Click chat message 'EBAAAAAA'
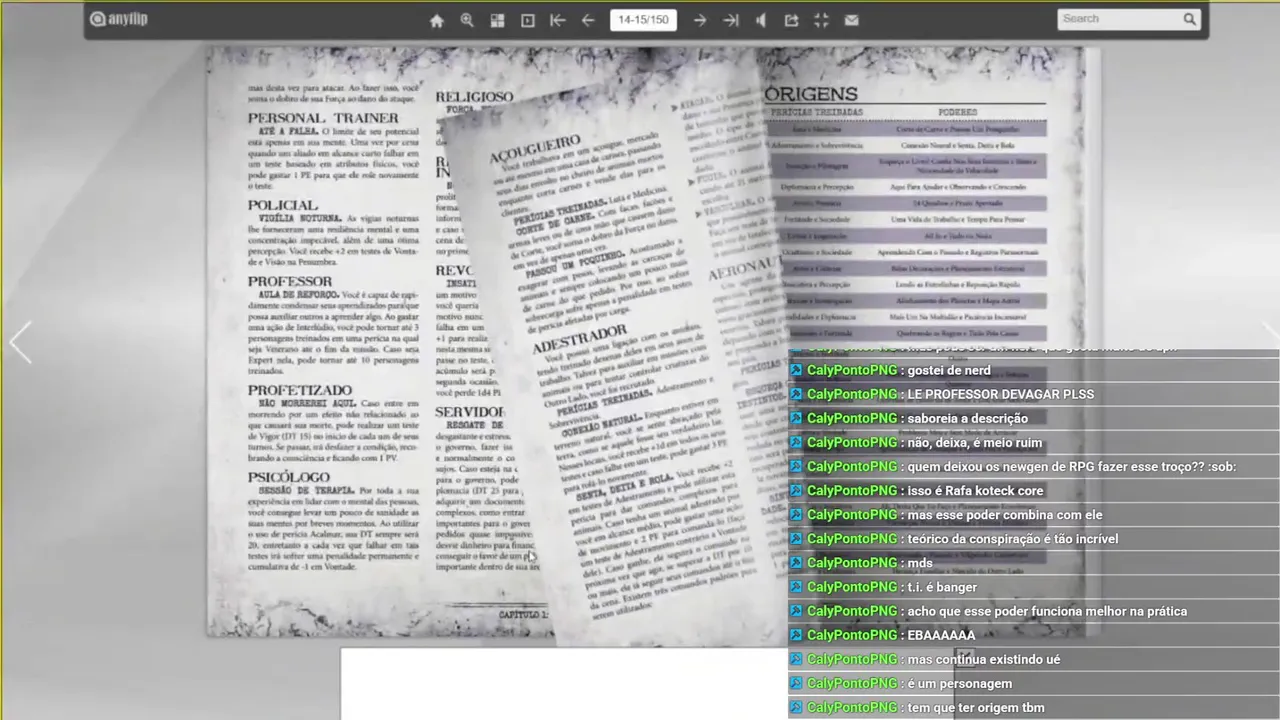1280x720 pixels. point(941,634)
